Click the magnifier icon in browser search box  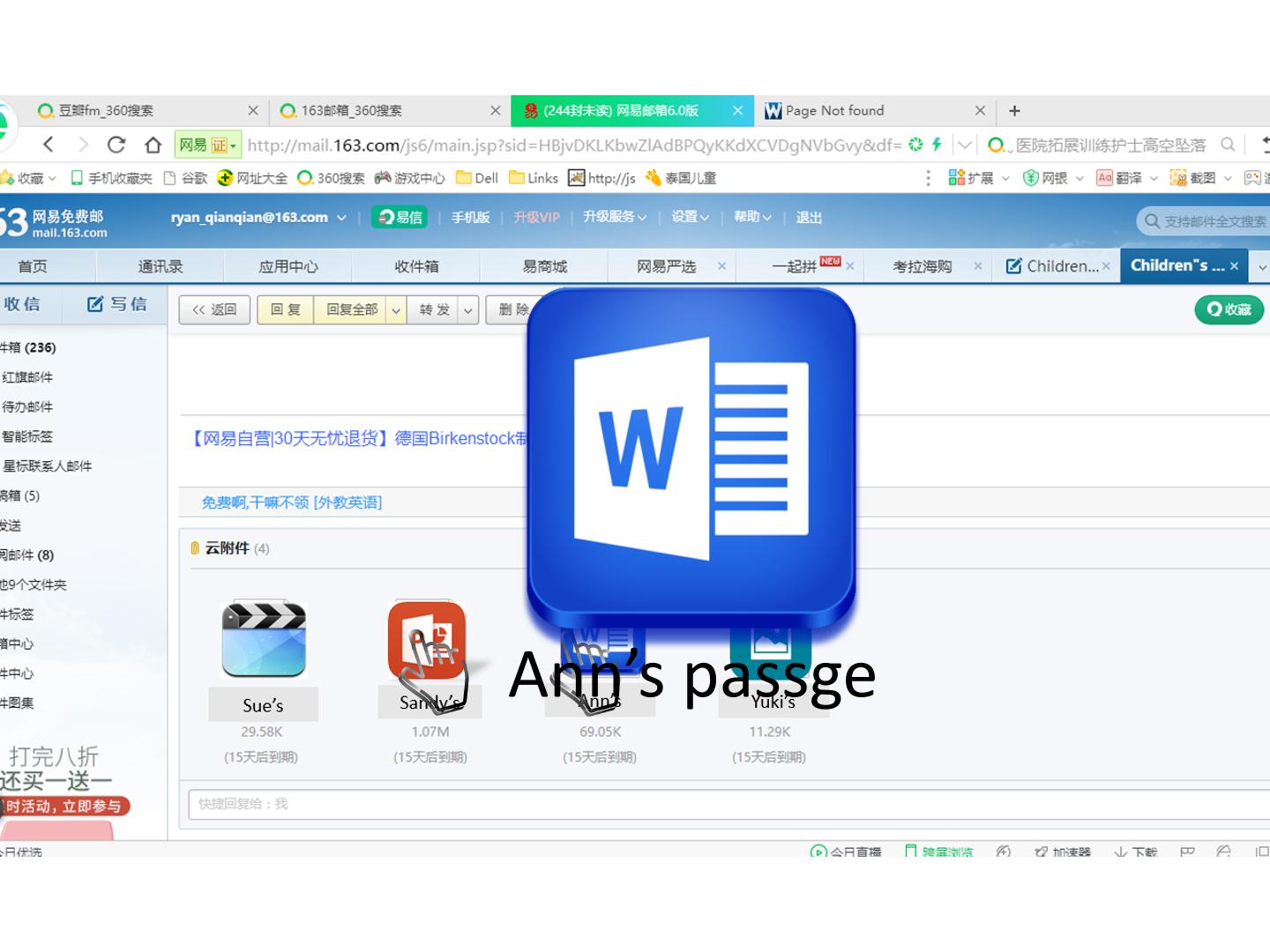pos(1228,145)
